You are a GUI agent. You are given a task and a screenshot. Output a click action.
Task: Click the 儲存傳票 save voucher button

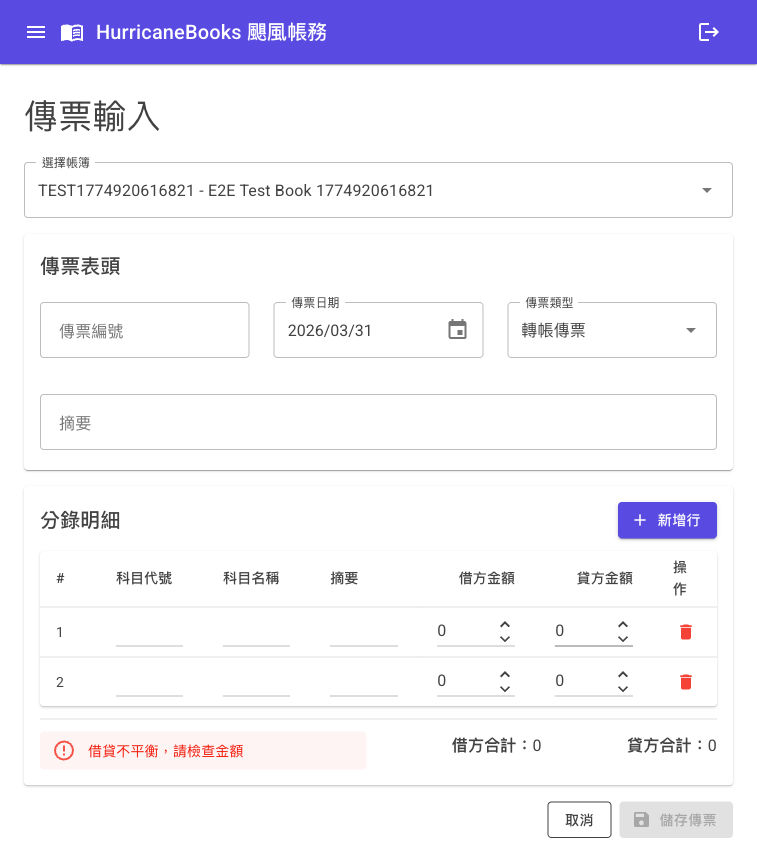point(676,820)
